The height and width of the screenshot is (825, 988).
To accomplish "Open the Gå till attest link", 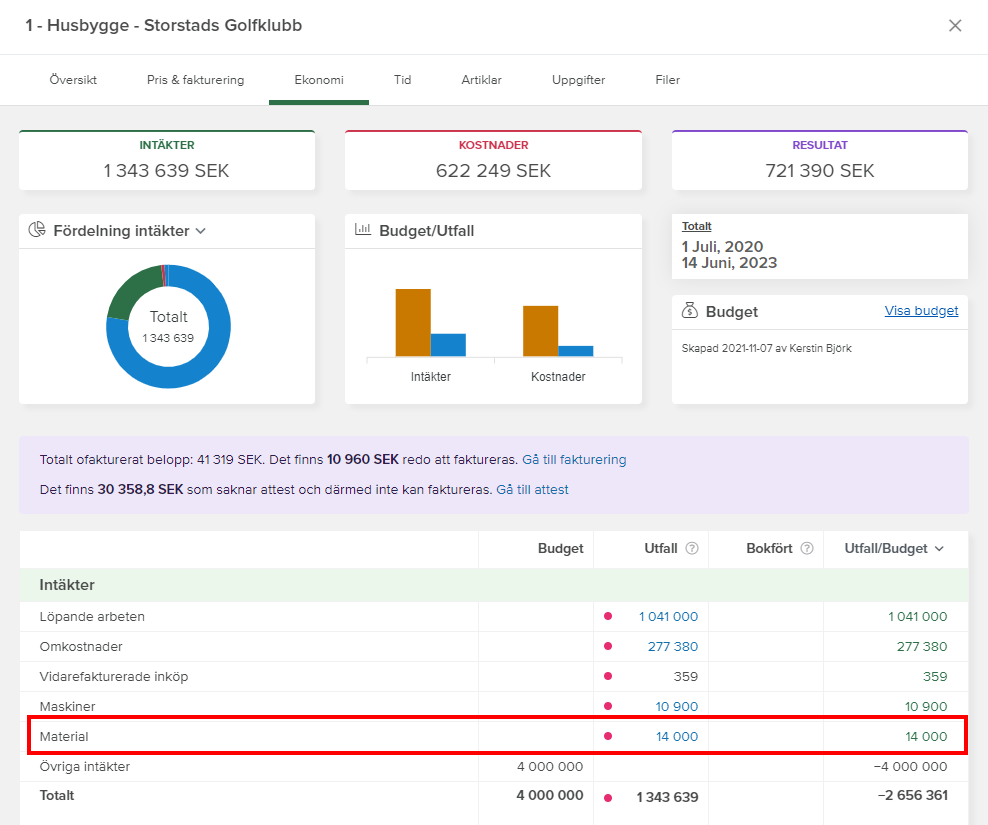I will point(532,490).
